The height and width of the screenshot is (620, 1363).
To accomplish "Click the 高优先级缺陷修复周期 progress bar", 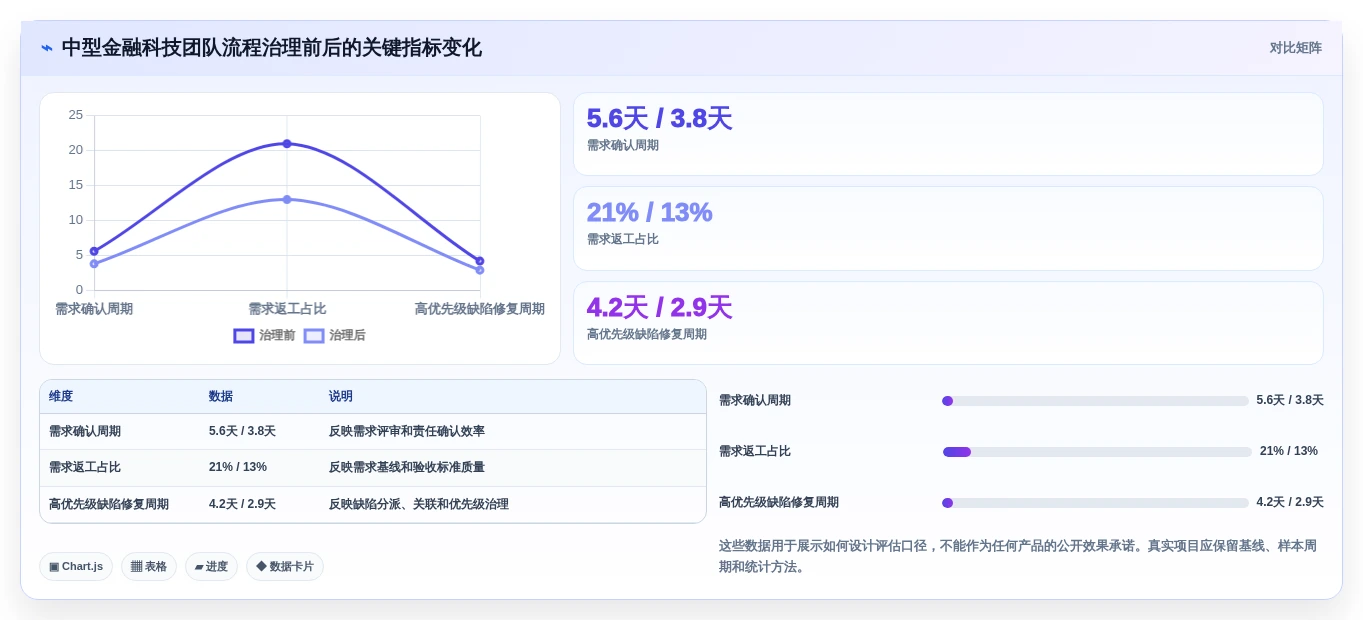I will 1095,503.
